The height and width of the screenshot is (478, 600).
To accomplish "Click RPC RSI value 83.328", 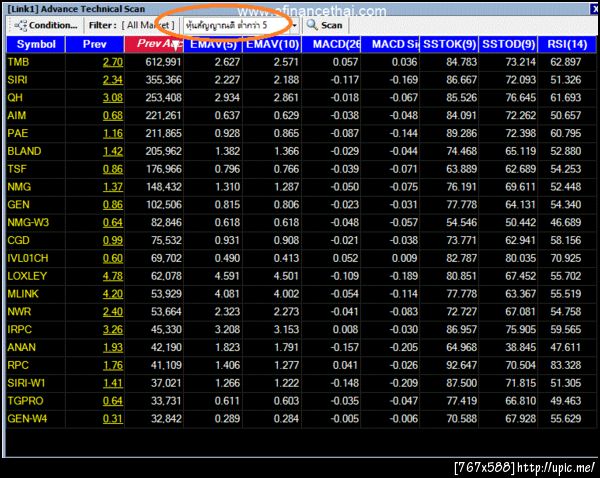I will [566, 365].
